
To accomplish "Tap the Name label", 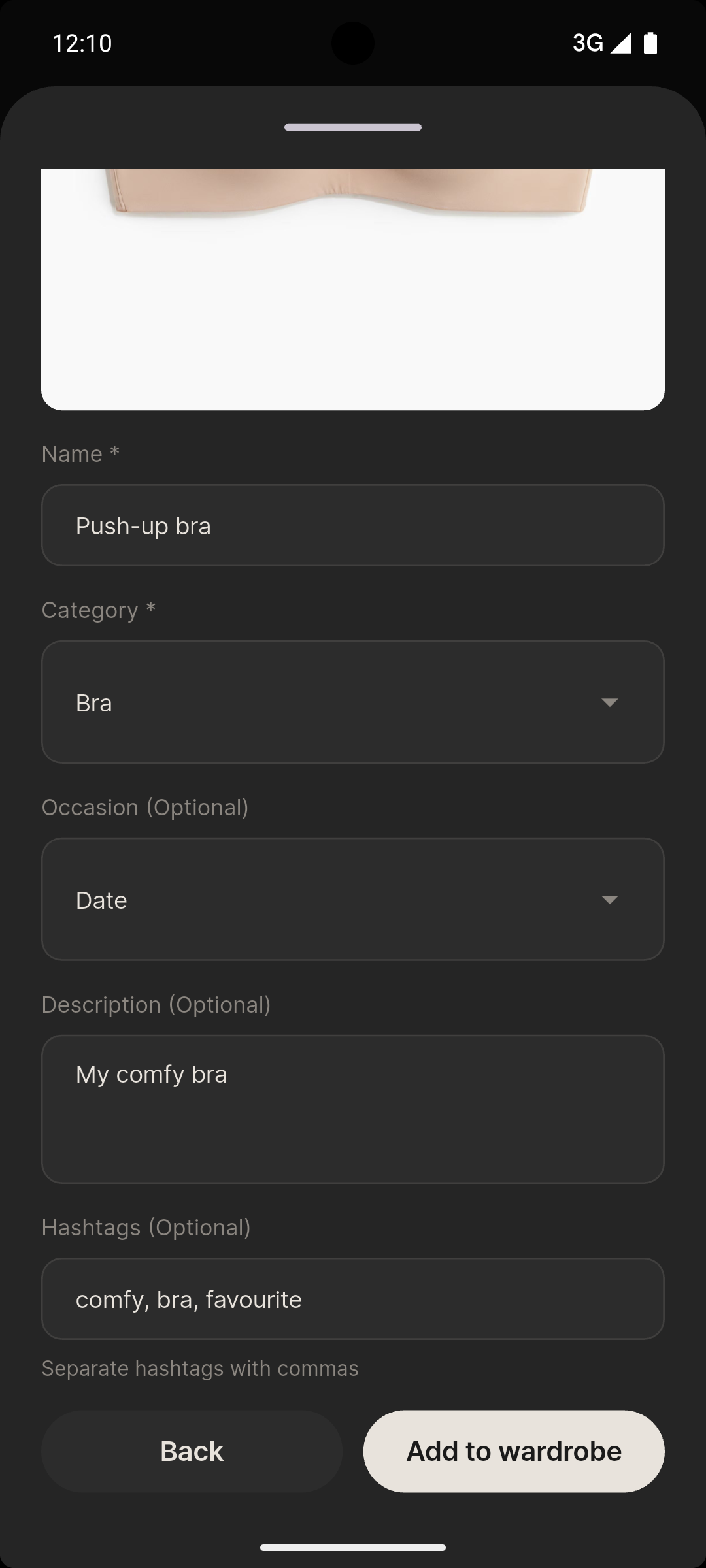I will pos(78,453).
